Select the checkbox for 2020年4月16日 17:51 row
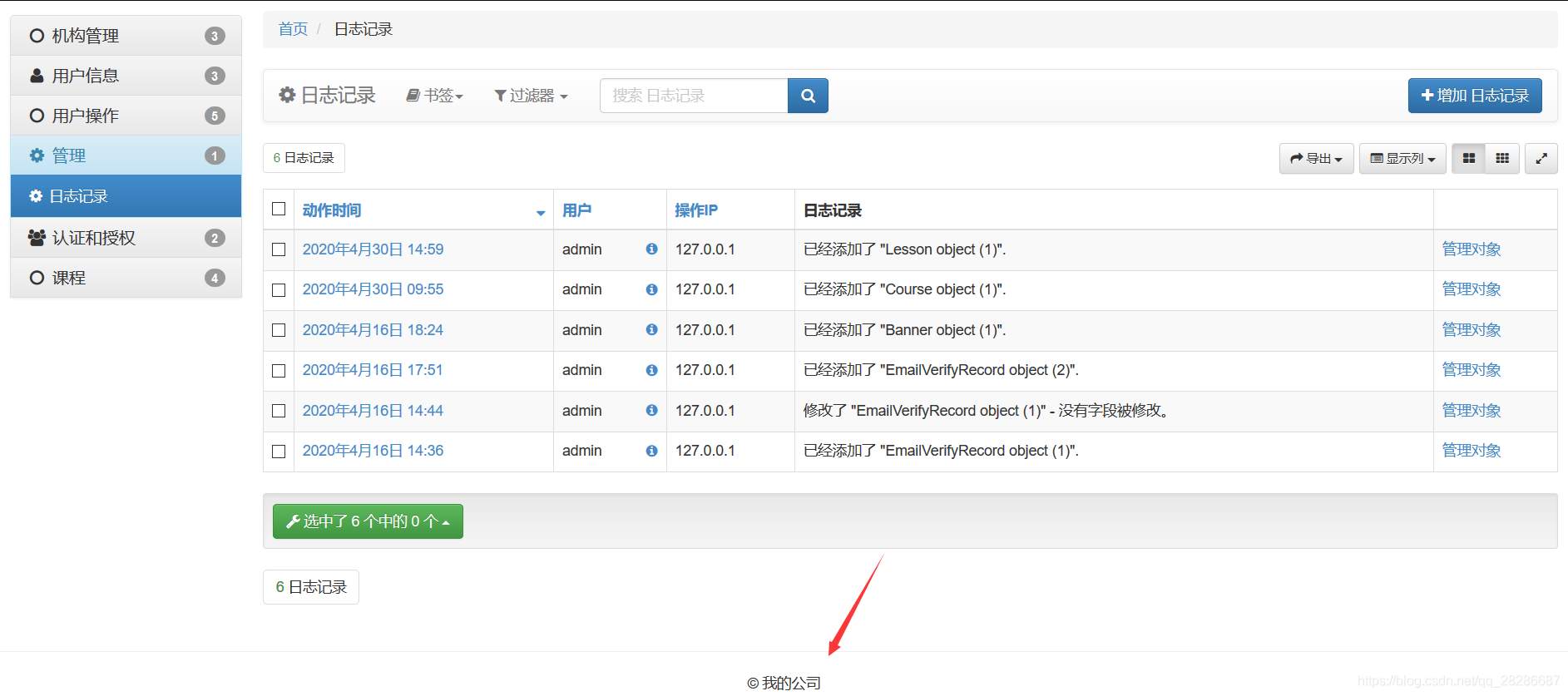The height and width of the screenshot is (696, 1568). coord(279,371)
